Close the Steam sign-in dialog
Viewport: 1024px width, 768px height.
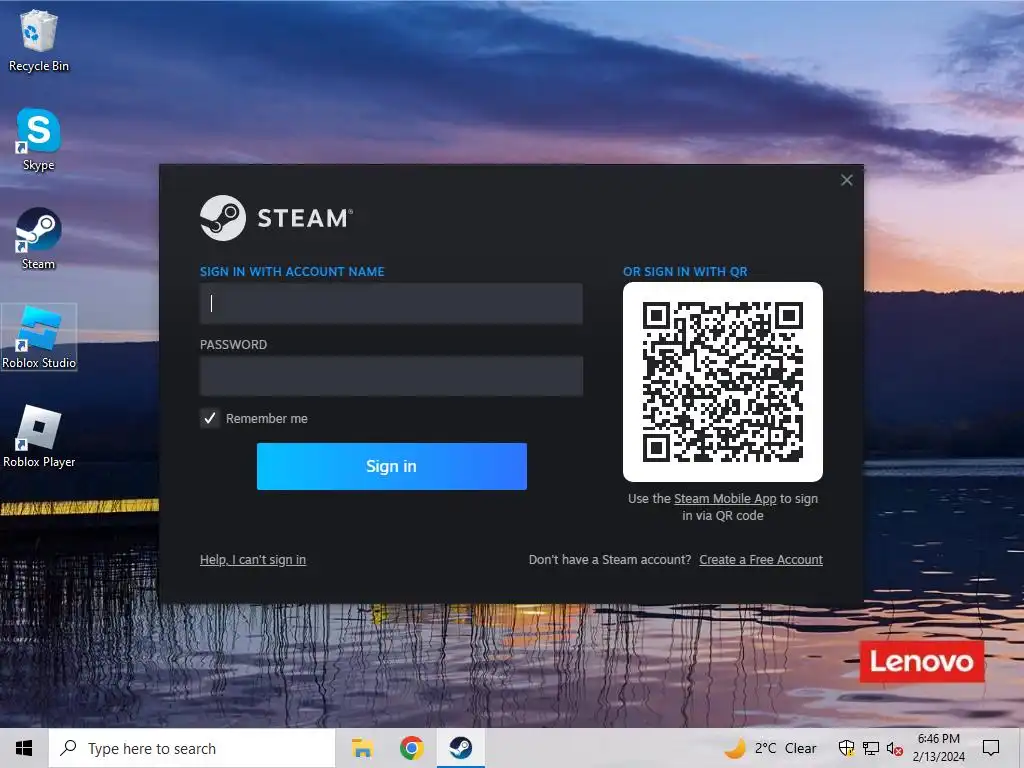tap(846, 180)
